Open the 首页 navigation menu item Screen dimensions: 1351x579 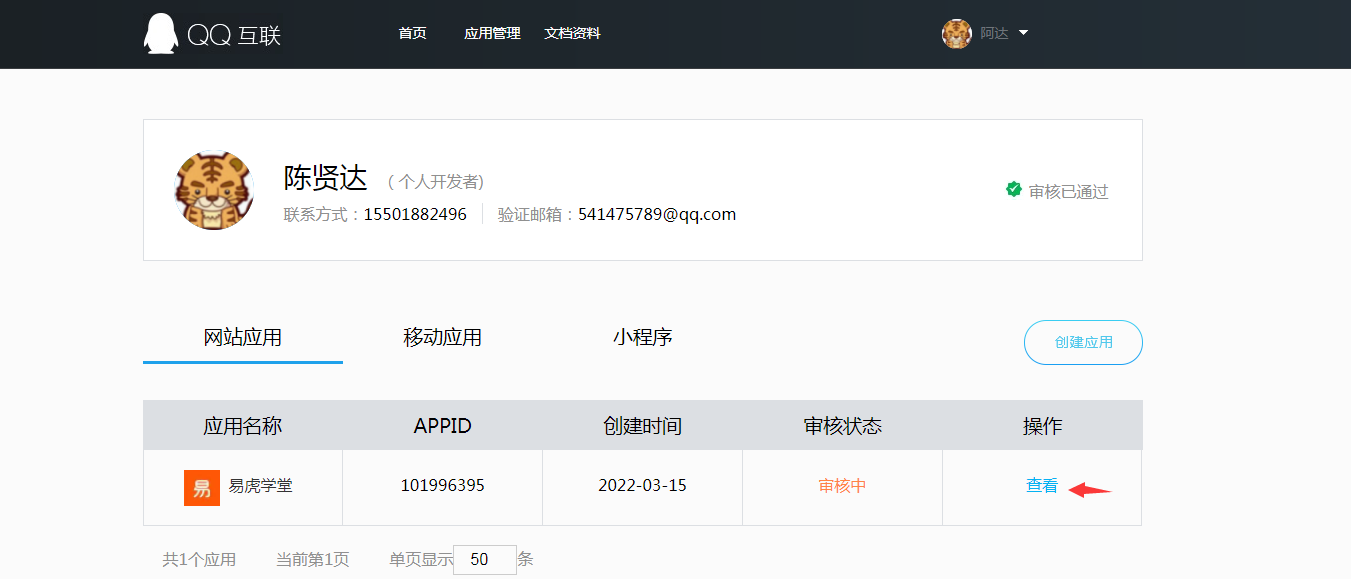[x=412, y=34]
